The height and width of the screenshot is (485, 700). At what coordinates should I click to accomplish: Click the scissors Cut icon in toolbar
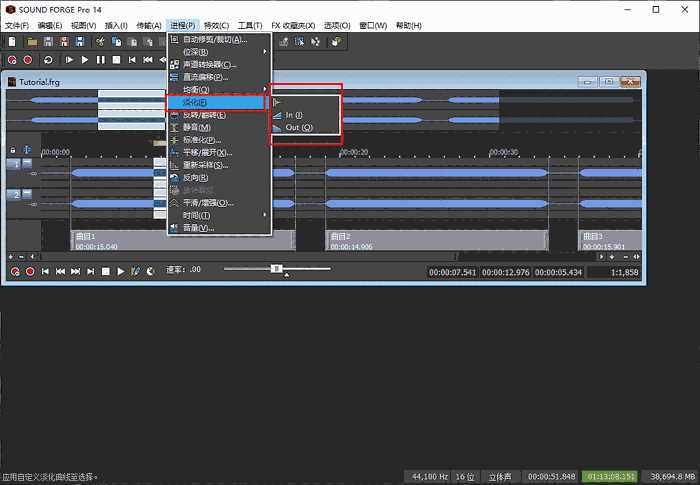pyautogui.click(x=102, y=42)
